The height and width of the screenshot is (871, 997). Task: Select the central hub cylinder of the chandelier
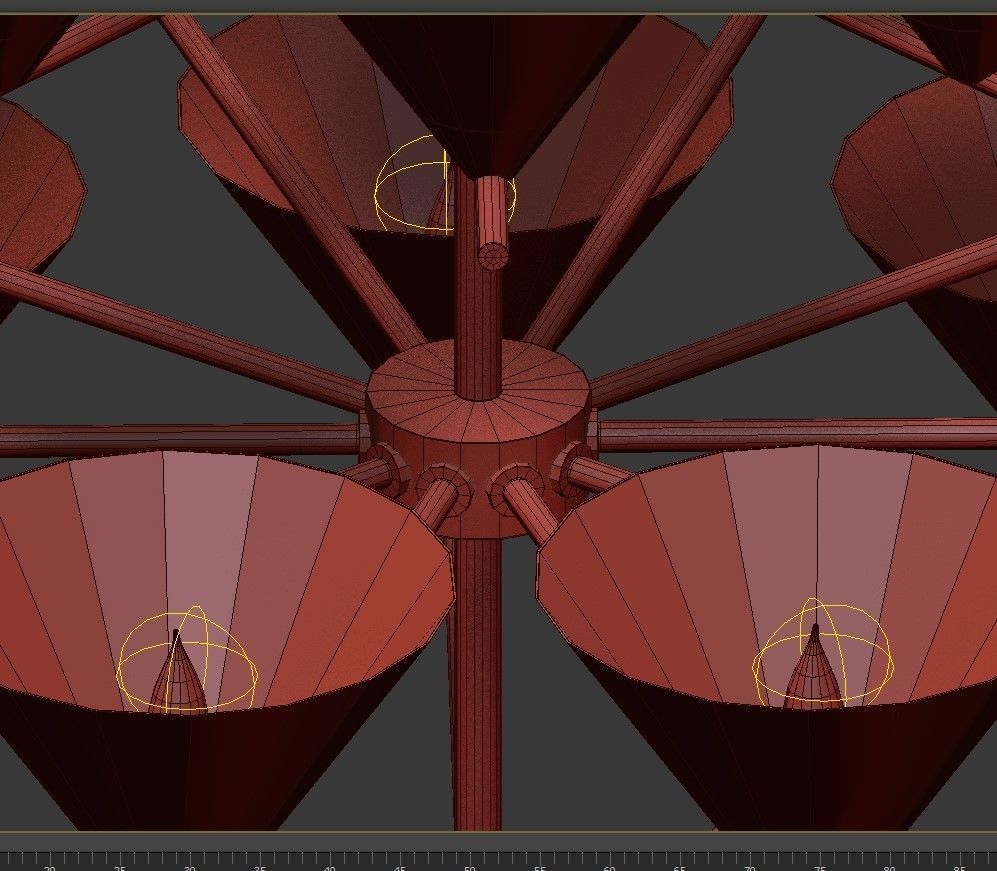[478, 437]
